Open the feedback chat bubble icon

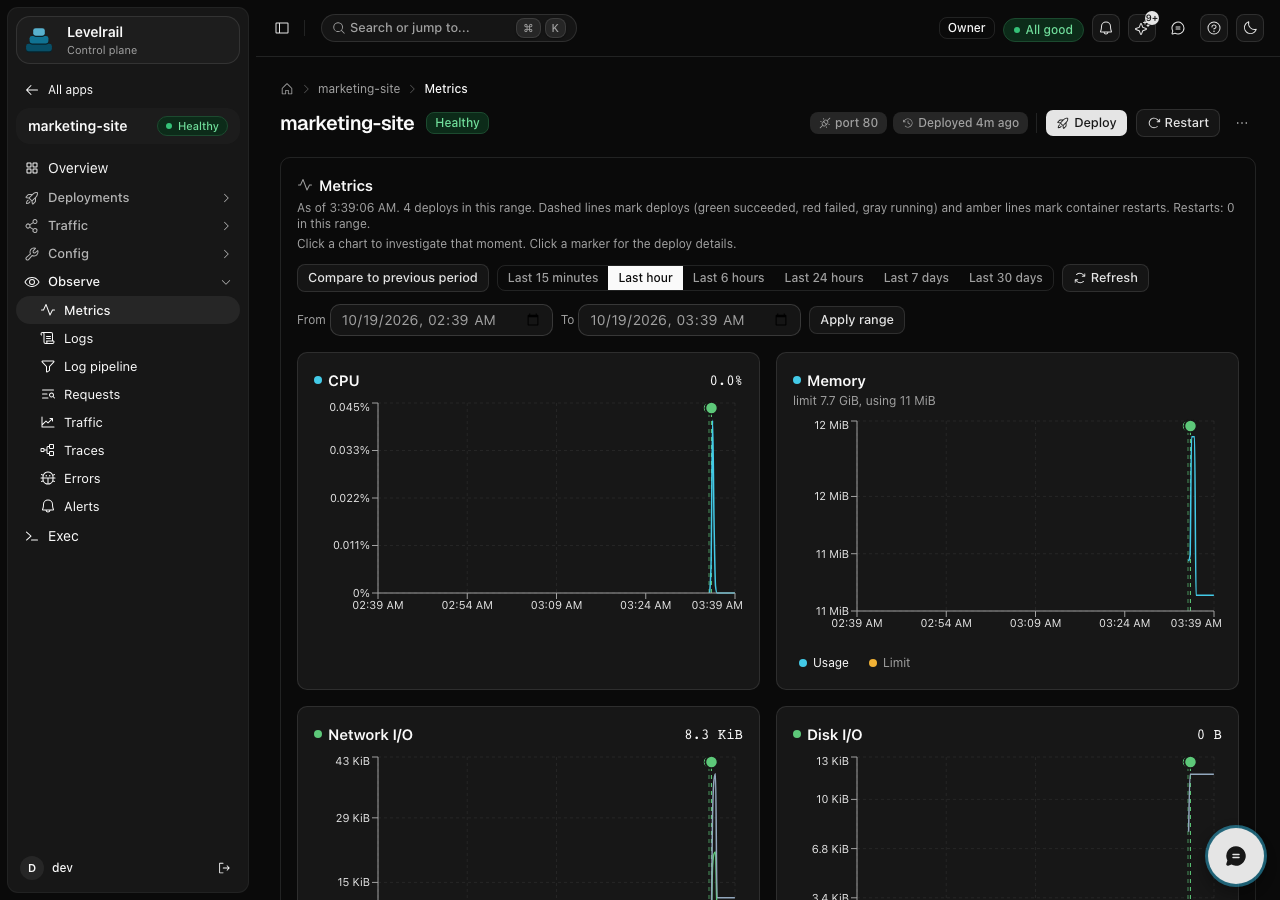(x=1178, y=28)
